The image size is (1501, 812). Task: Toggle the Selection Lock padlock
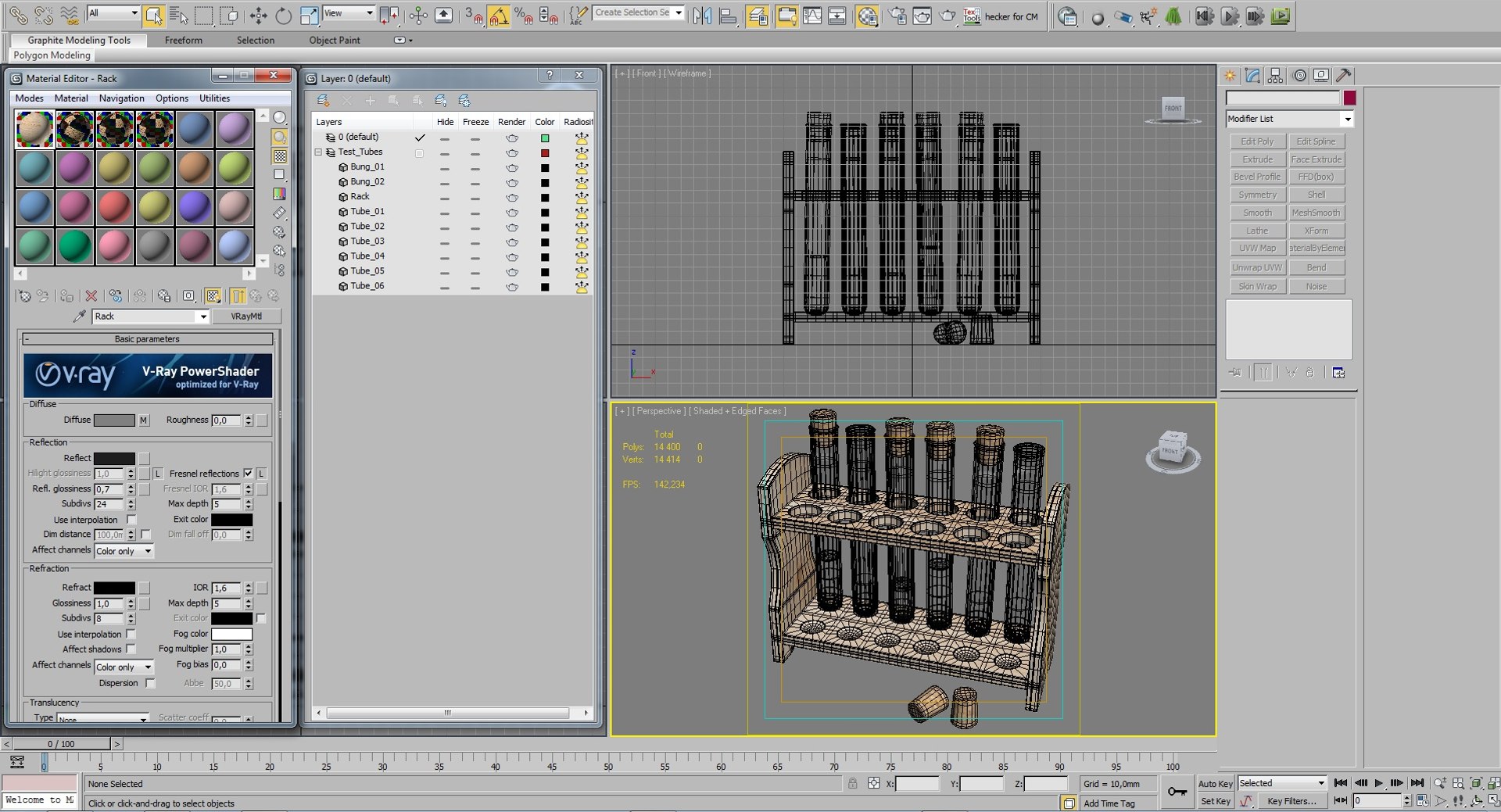coord(852,783)
